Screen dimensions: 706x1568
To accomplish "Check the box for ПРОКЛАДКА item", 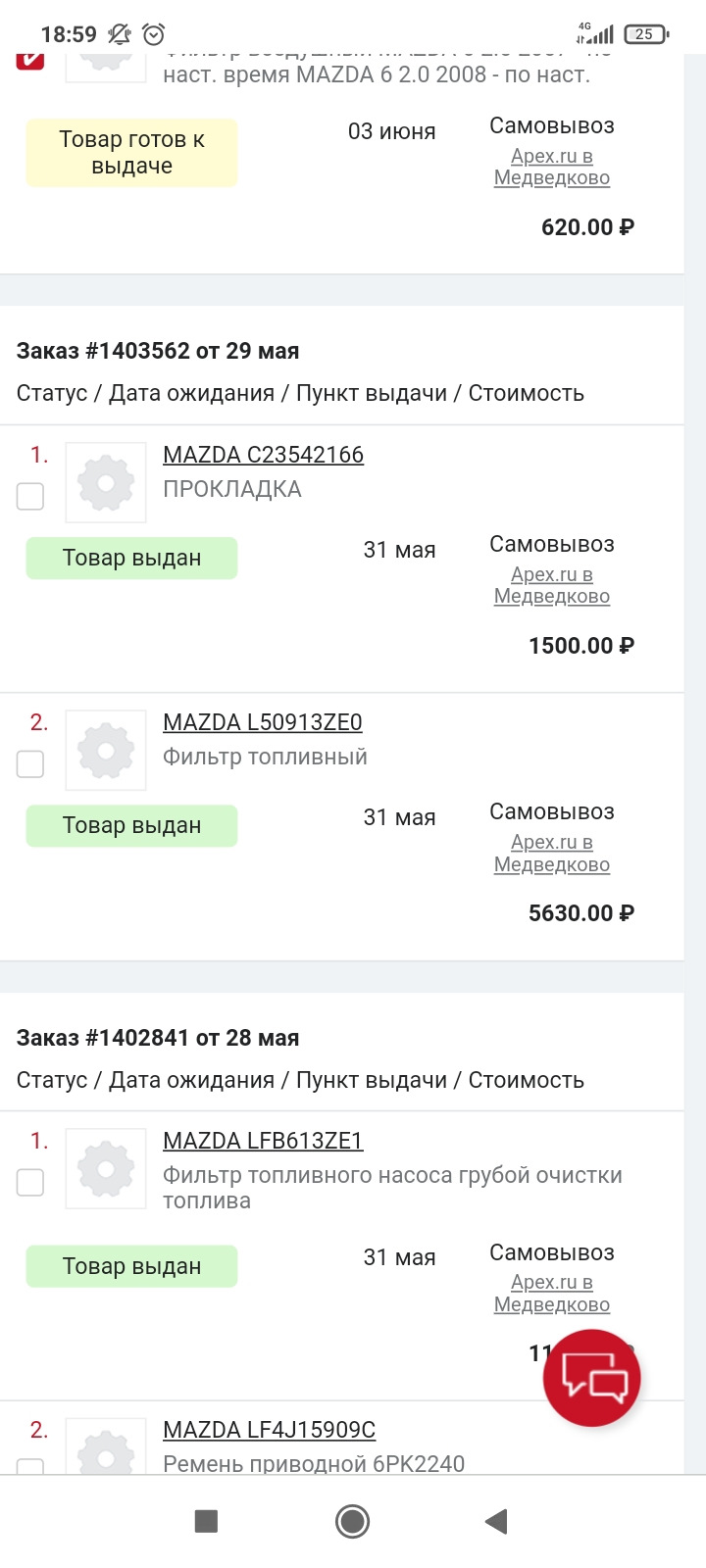I will coord(30,496).
